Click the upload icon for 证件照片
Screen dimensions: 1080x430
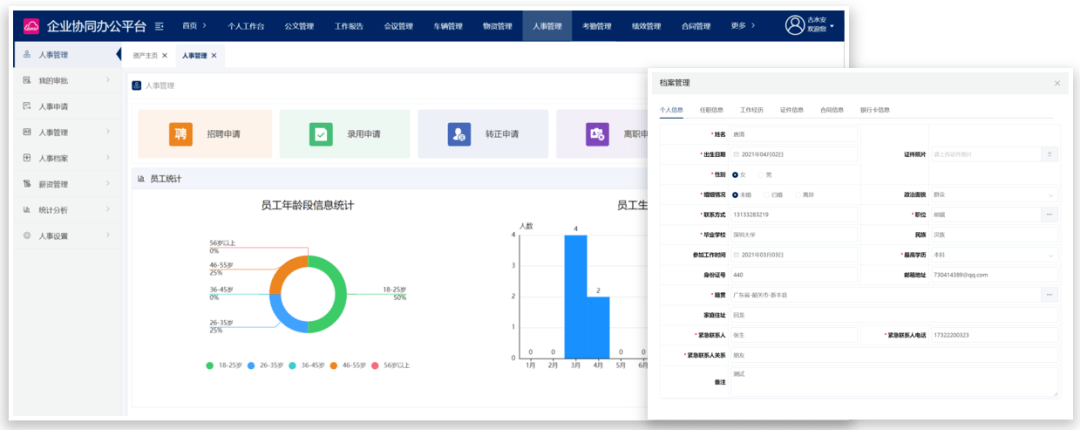(1048, 154)
